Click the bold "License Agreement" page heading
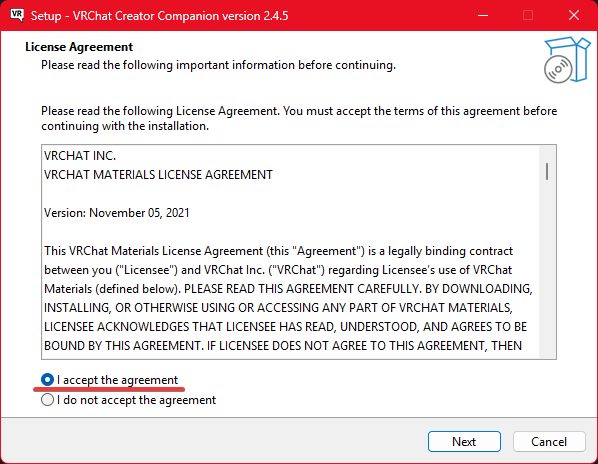 point(79,47)
